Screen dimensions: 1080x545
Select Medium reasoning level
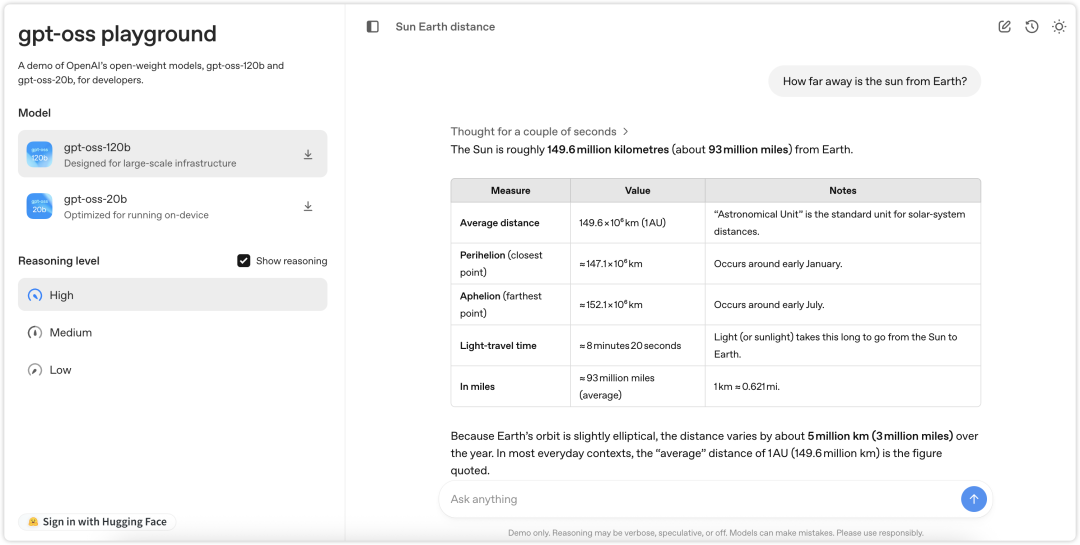pyautogui.click(x=172, y=332)
